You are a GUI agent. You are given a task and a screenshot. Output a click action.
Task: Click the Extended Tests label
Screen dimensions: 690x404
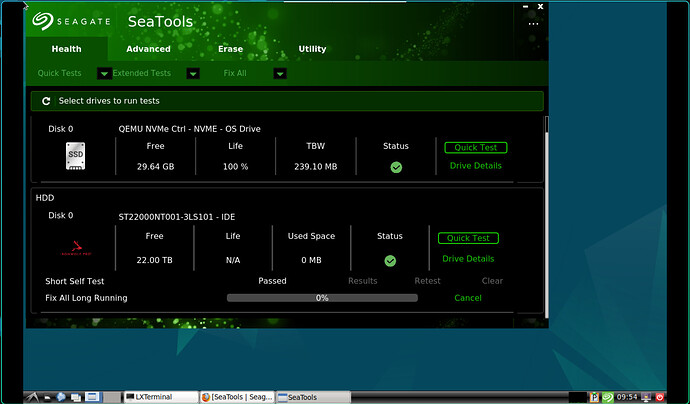click(142, 73)
